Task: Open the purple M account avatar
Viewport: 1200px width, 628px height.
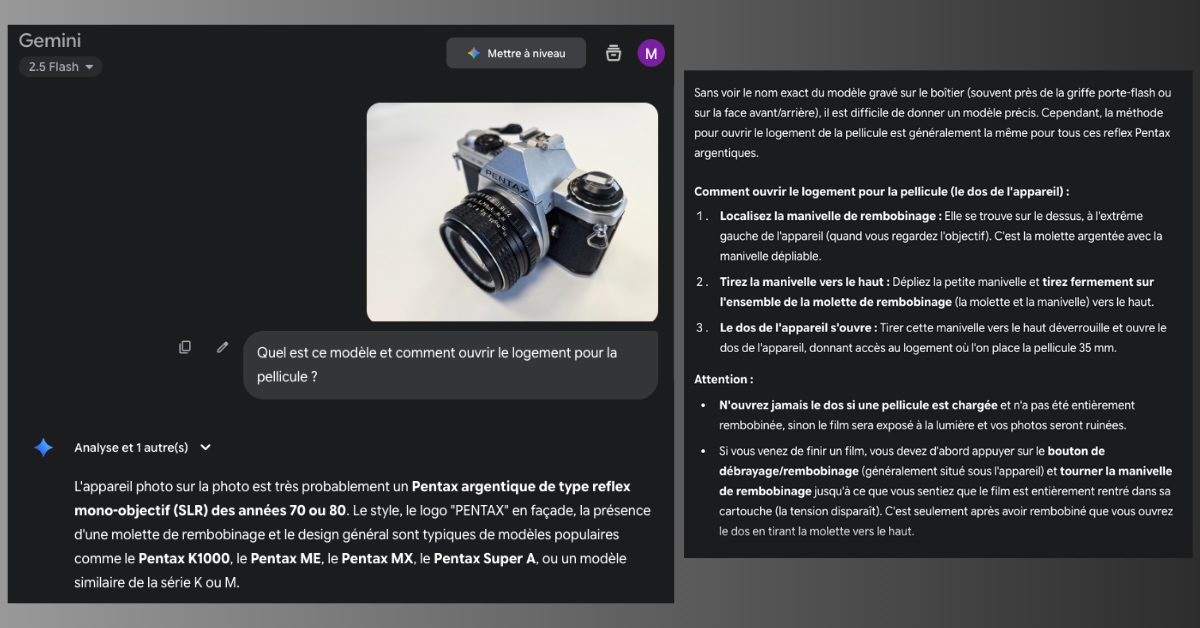Action: (x=651, y=53)
